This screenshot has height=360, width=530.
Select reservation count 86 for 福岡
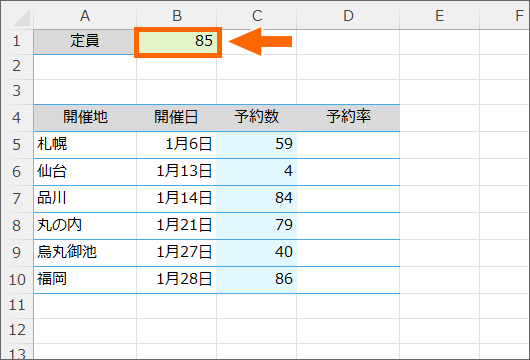(257, 280)
